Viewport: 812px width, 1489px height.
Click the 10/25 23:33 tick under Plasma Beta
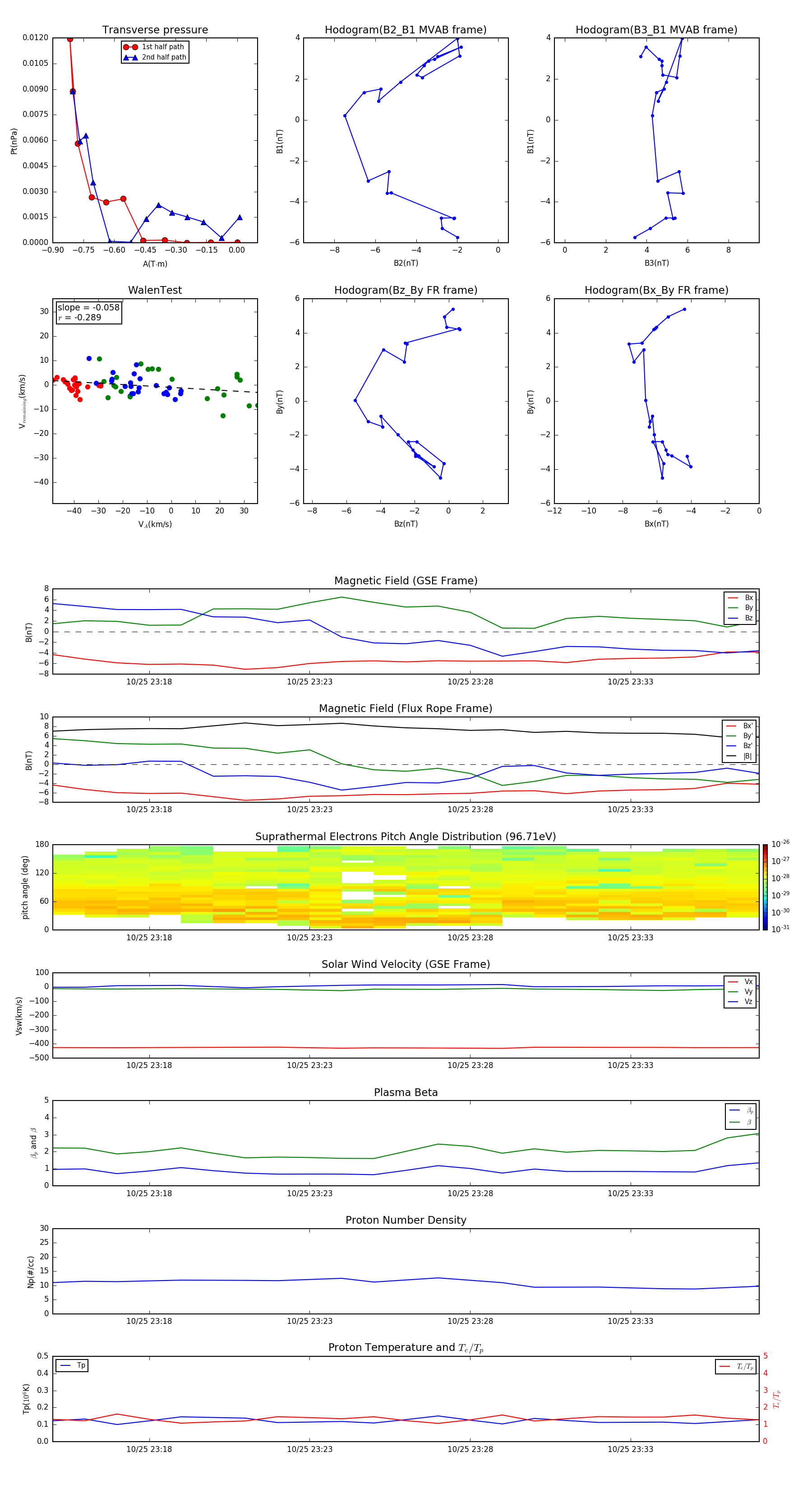(631, 1193)
